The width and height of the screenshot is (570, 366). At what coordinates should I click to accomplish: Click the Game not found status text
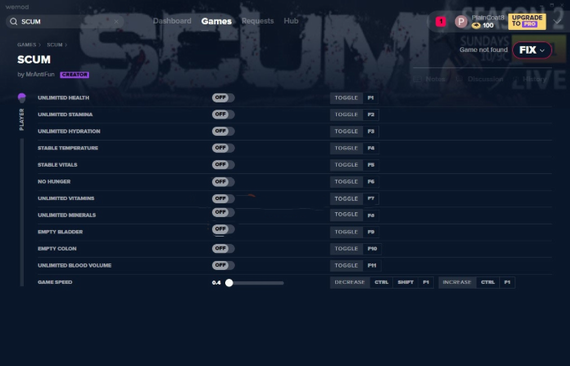point(483,50)
